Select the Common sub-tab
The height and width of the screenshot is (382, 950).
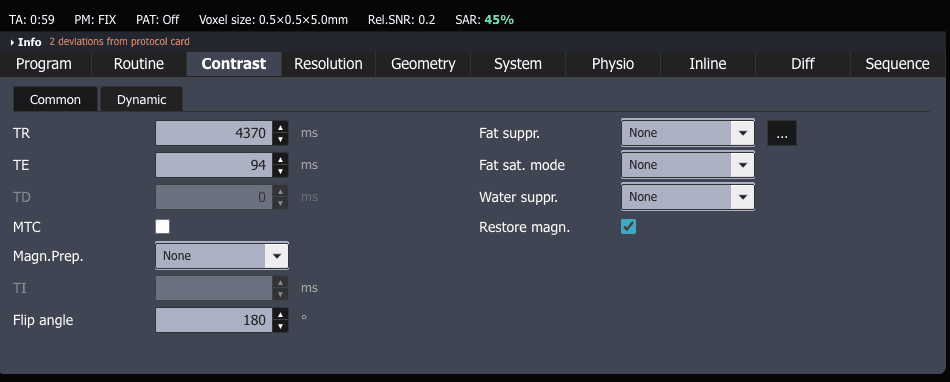(x=55, y=99)
